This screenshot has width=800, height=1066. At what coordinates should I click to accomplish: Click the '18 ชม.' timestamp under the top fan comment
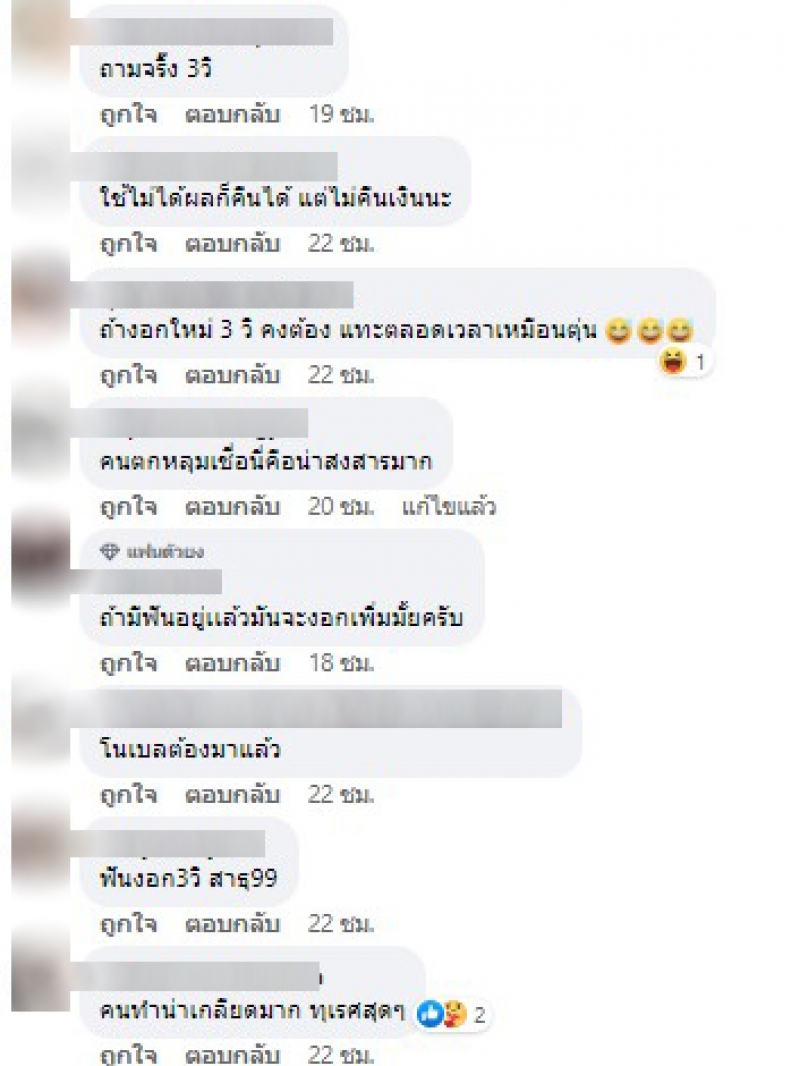[x=341, y=663]
